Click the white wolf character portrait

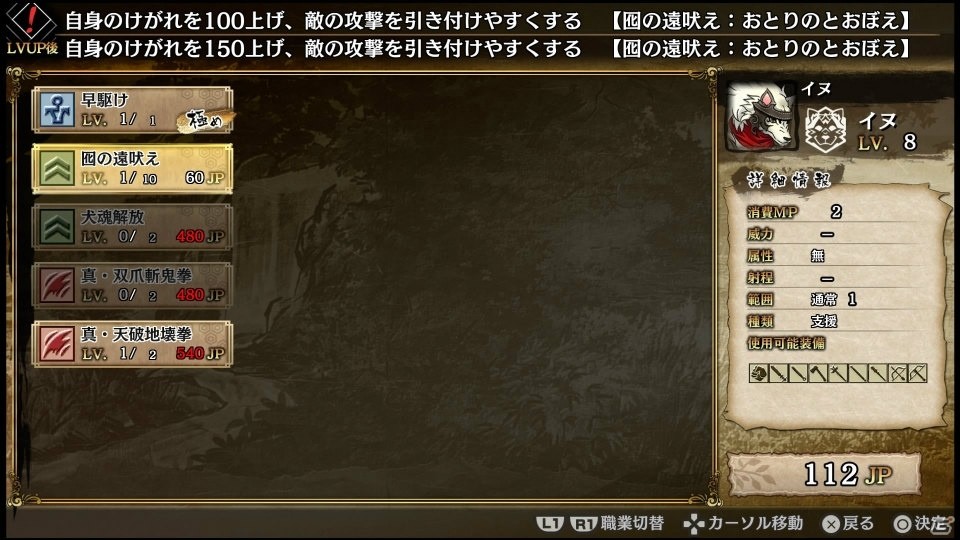point(762,118)
